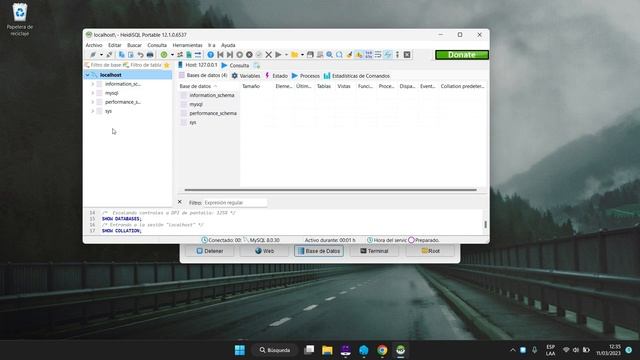Viewport: 640px width, 360px height.
Task: Close the filter panel with the X
Action: pyautogui.click(x=180, y=202)
